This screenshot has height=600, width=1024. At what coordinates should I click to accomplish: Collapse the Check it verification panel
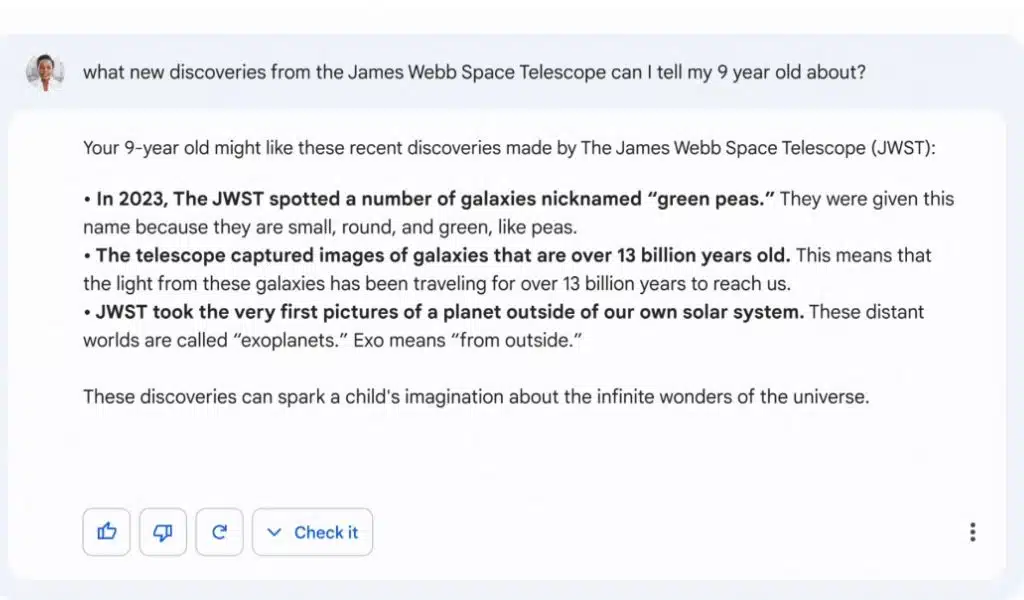[273, 532]
